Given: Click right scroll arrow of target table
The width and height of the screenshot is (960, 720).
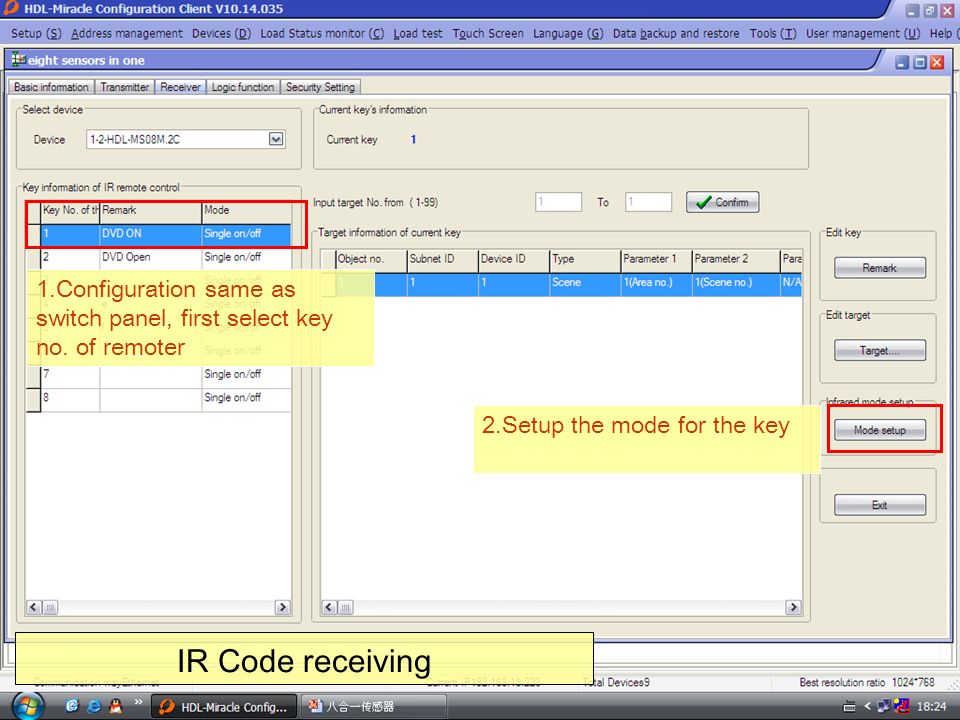Looking at the screenshot, I should (x=793, y=607).
